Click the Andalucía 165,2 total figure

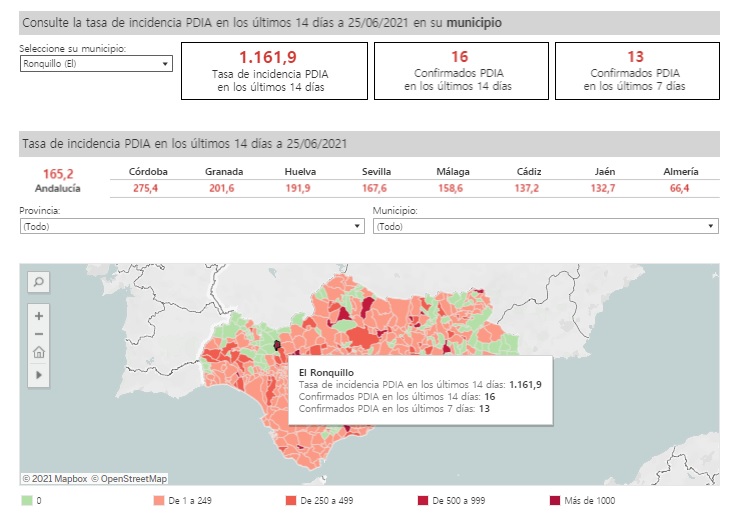(x=59, y=173)
